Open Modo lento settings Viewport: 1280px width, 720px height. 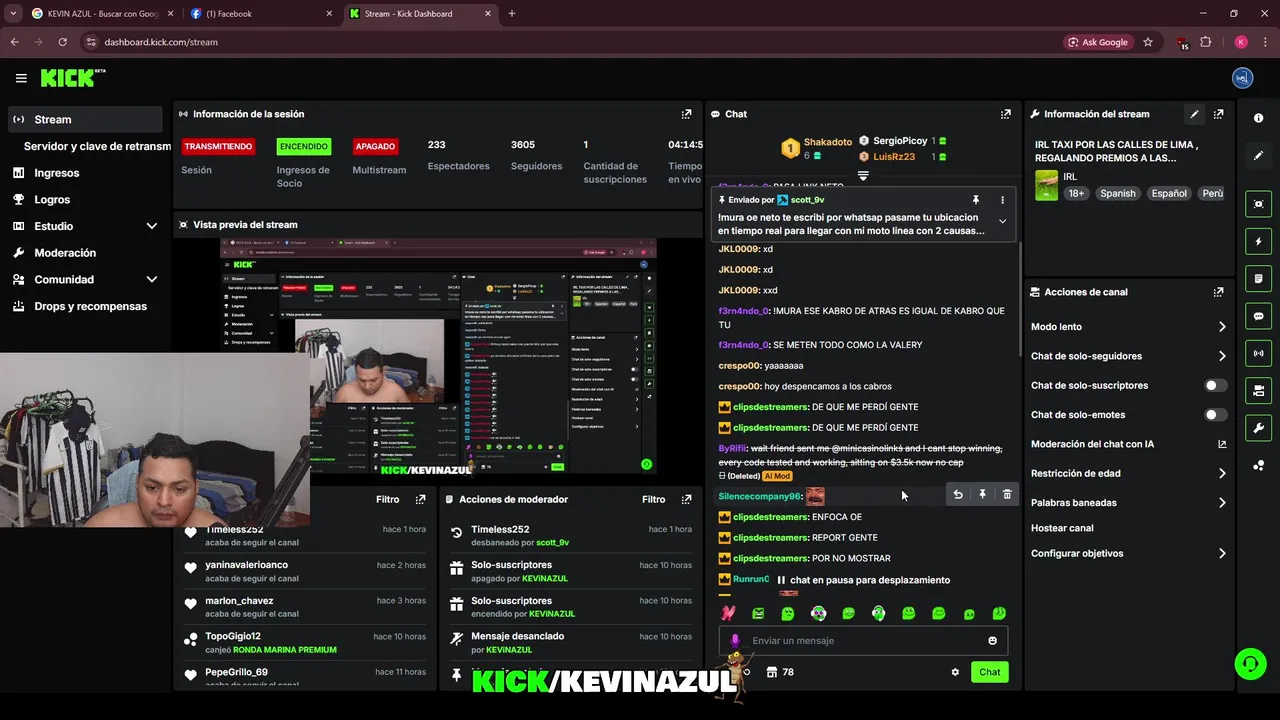tap(1128, 327)
